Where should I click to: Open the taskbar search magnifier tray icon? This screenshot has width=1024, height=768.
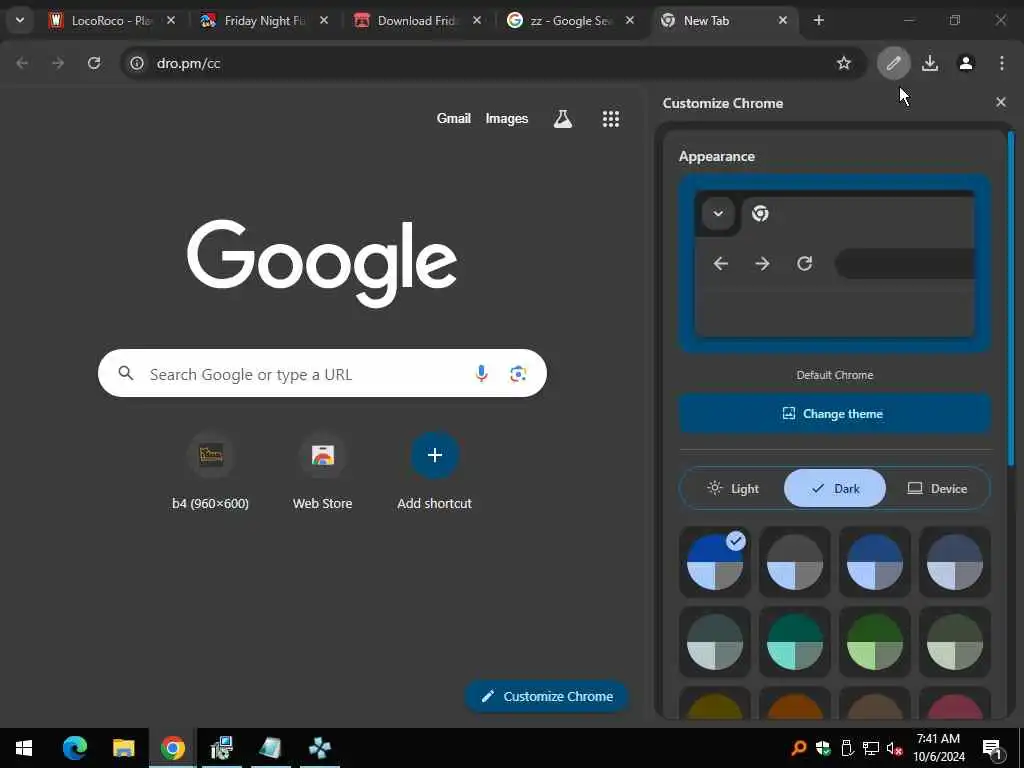click(798, 748)
